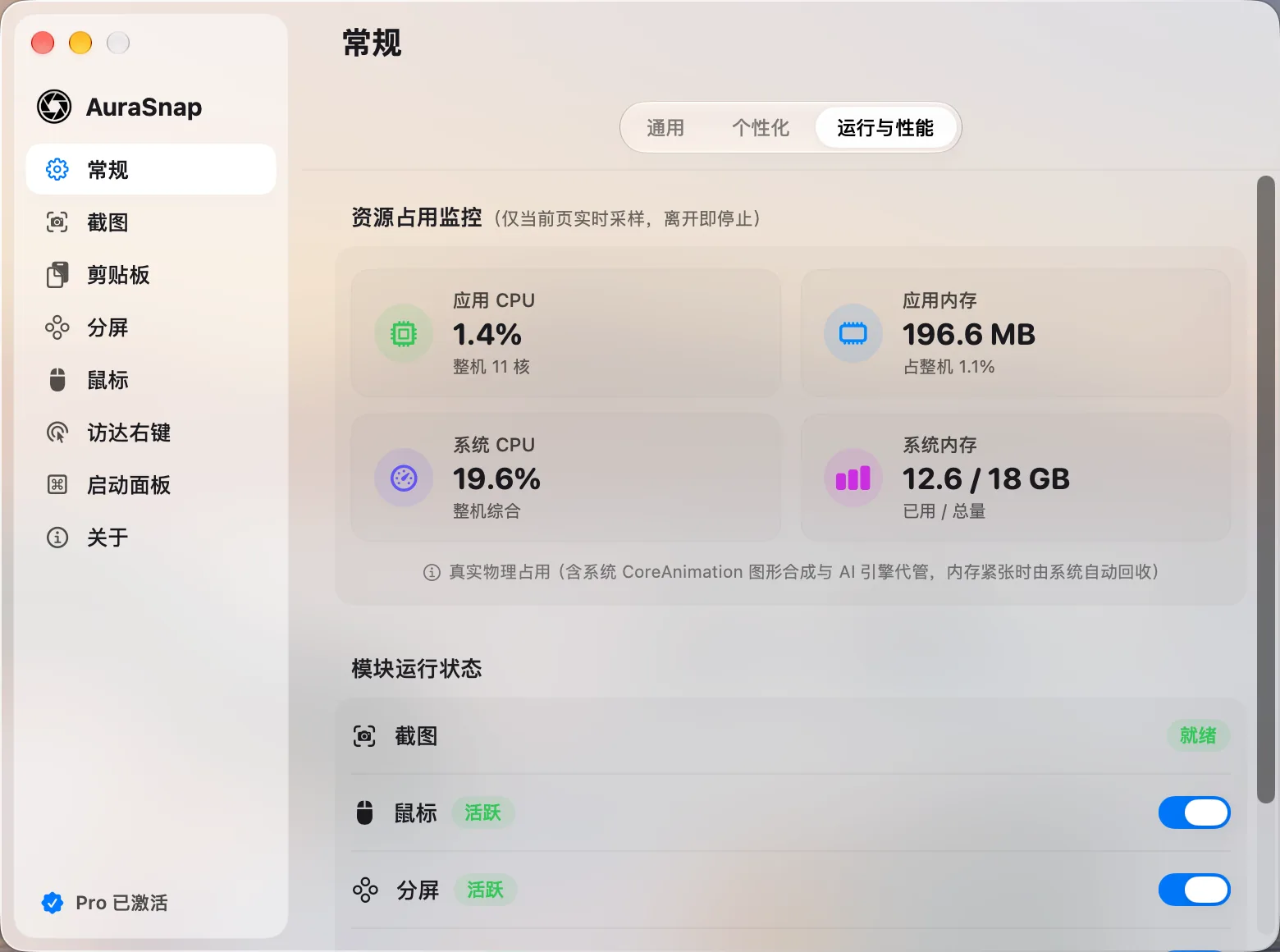
Task: Click the screenshot icon beside sidebar 截图
Action: [57, 222]
